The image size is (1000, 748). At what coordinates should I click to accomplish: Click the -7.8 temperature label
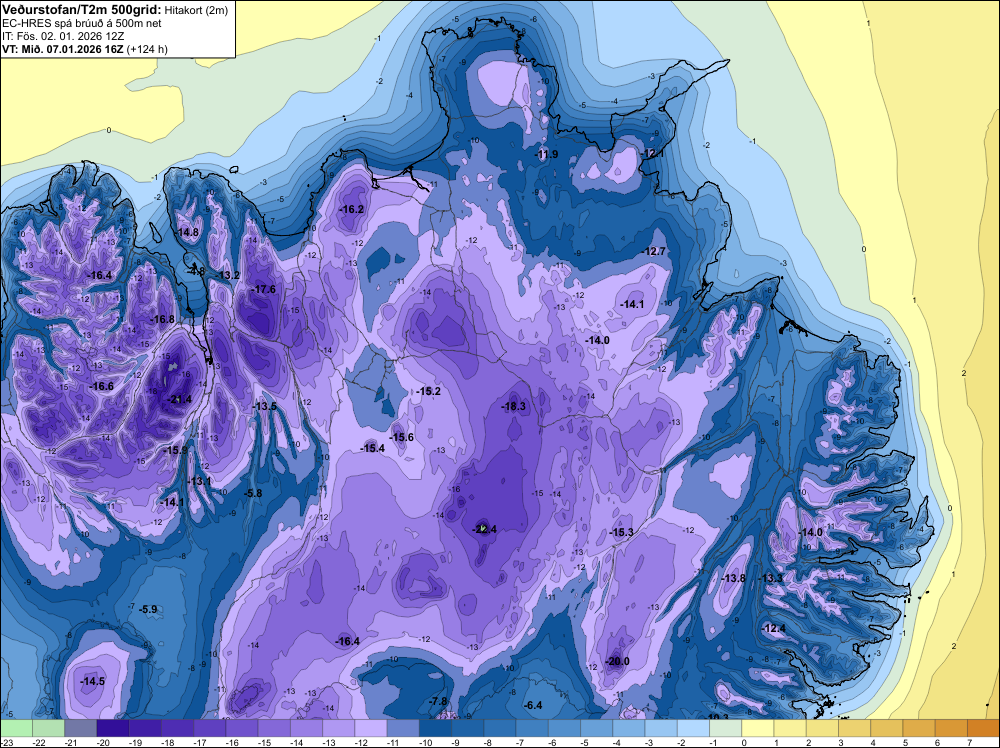(x=439, y=701)
